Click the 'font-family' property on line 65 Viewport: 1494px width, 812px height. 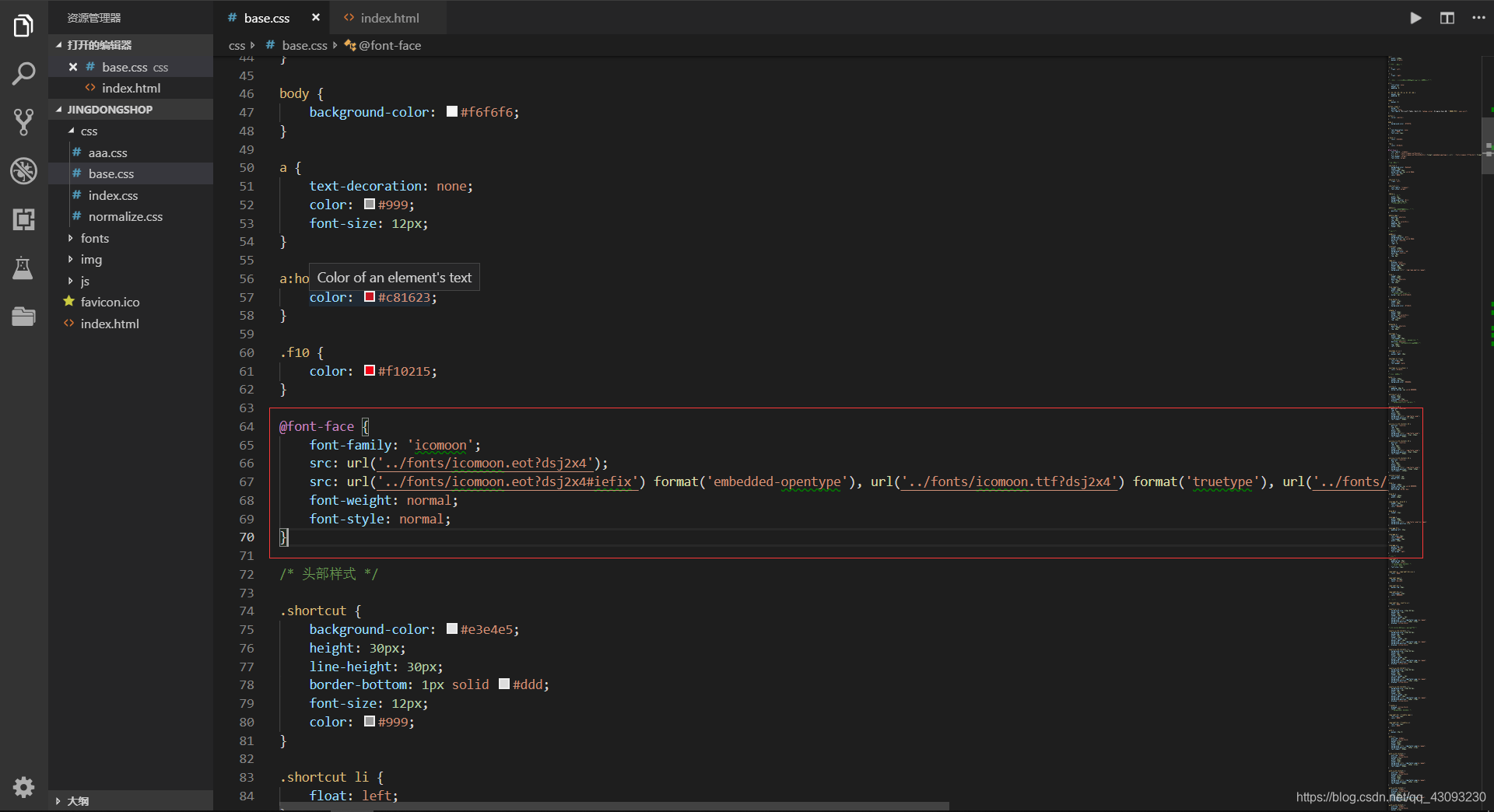point(350,445)
